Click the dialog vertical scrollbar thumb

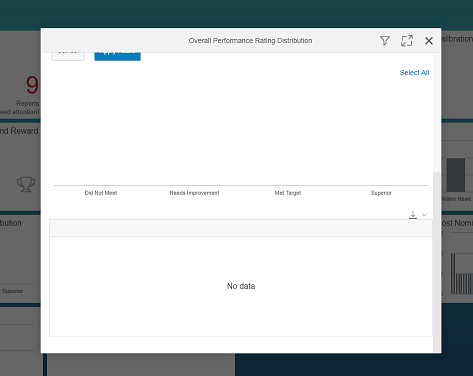(x=436, y=262)
